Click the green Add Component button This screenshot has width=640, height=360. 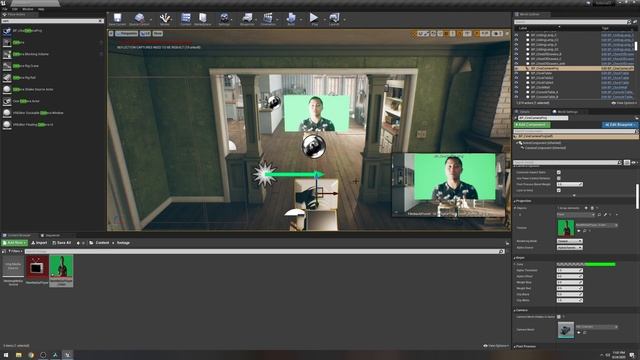click(x=532, y=124)
